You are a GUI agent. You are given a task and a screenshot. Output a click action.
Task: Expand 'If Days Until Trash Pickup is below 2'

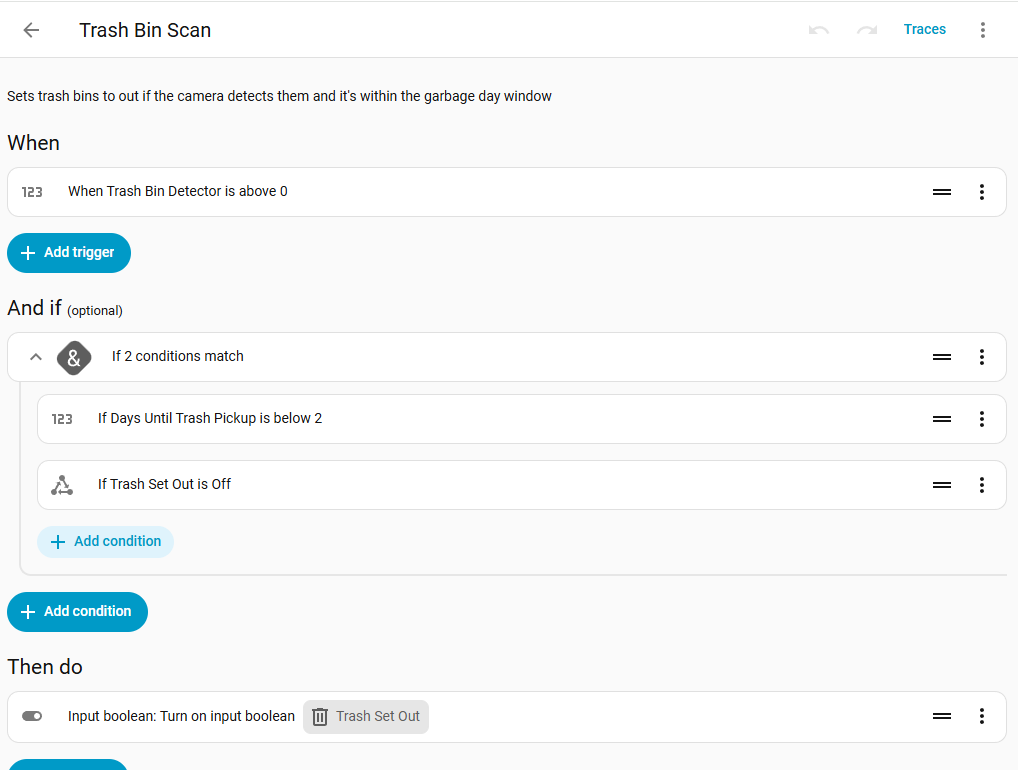tap(522, 419)
